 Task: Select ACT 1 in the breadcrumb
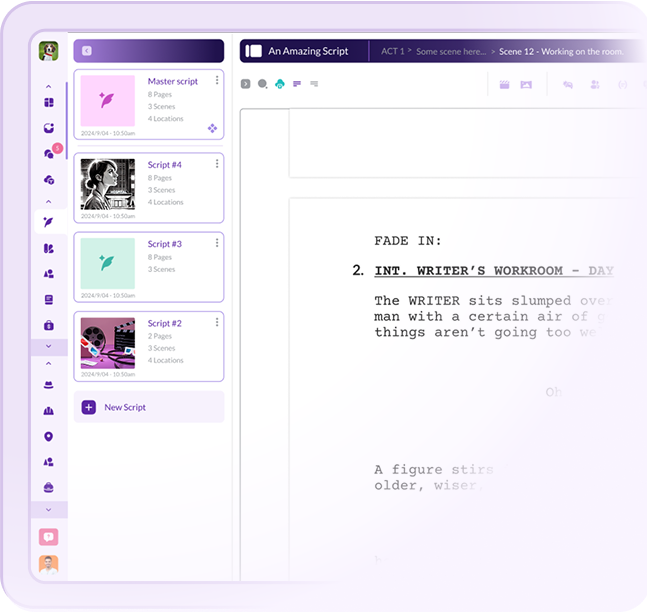point(393,51)
